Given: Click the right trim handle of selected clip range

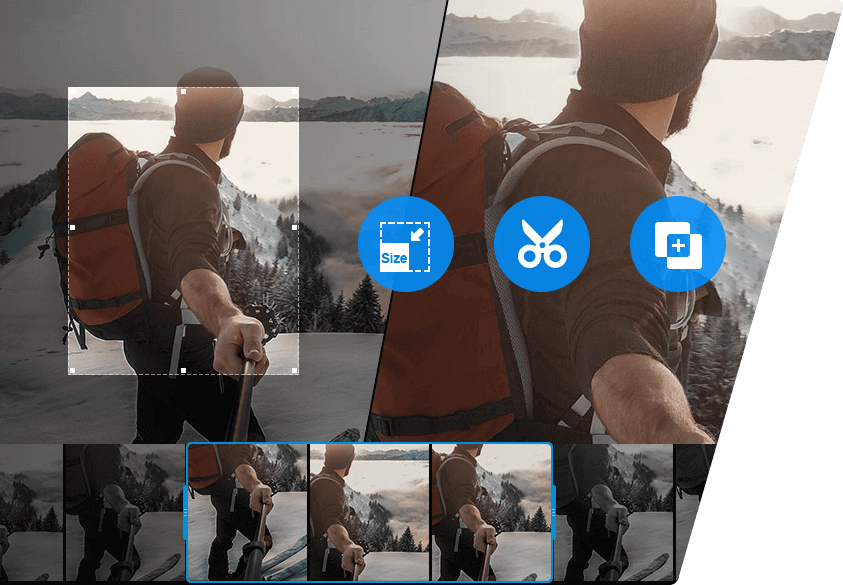Looking at the screenshot, I should click(x=553, y=512).
